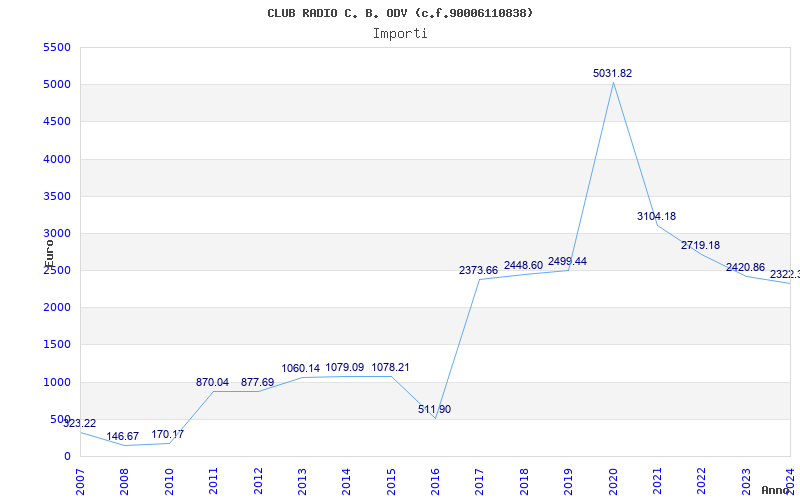
Task: Click the 0 y-axis value
Action: click(67, 457)
